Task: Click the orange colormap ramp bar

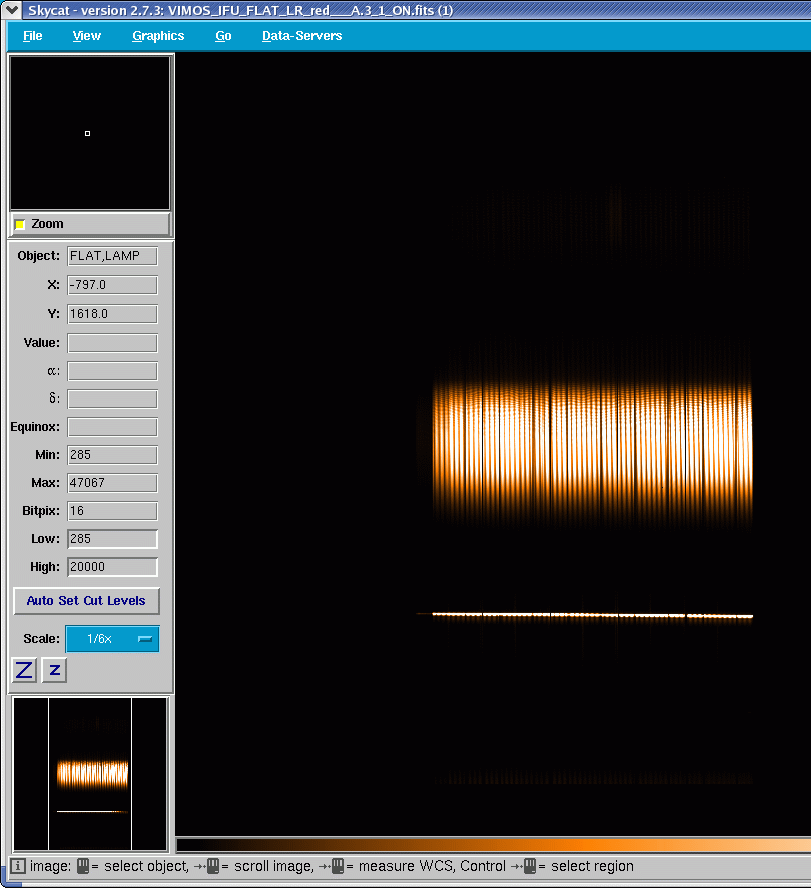Action: point(493,846)
